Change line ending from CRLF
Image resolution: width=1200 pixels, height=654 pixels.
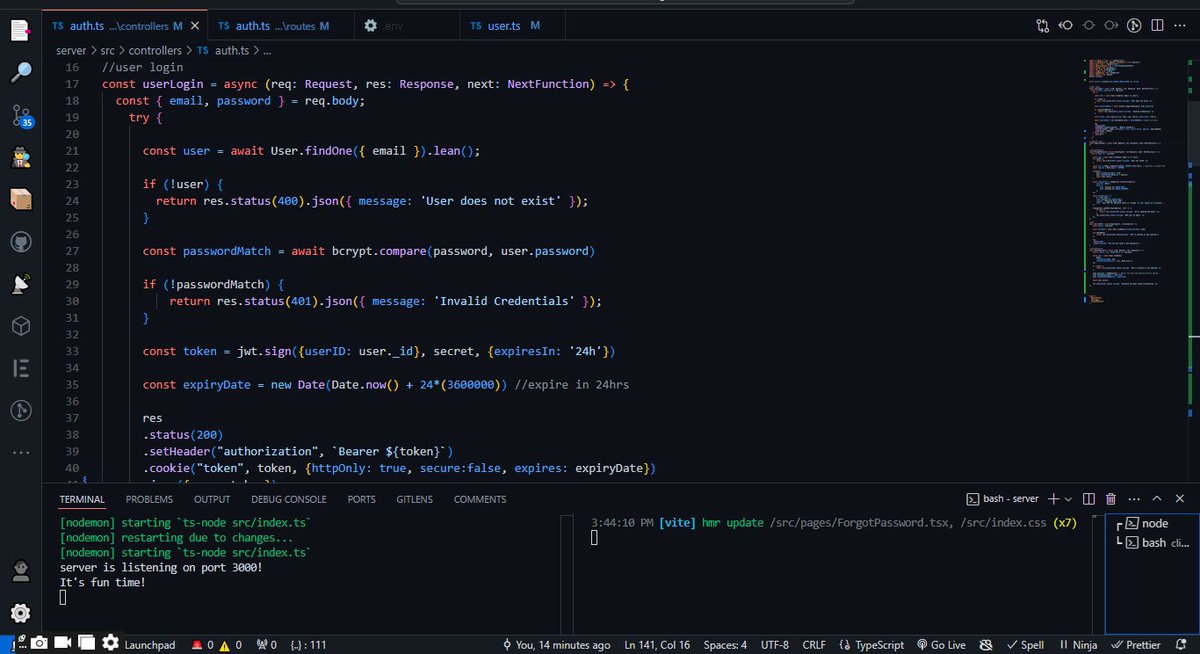pyautogui.click(x=814, y=645)
